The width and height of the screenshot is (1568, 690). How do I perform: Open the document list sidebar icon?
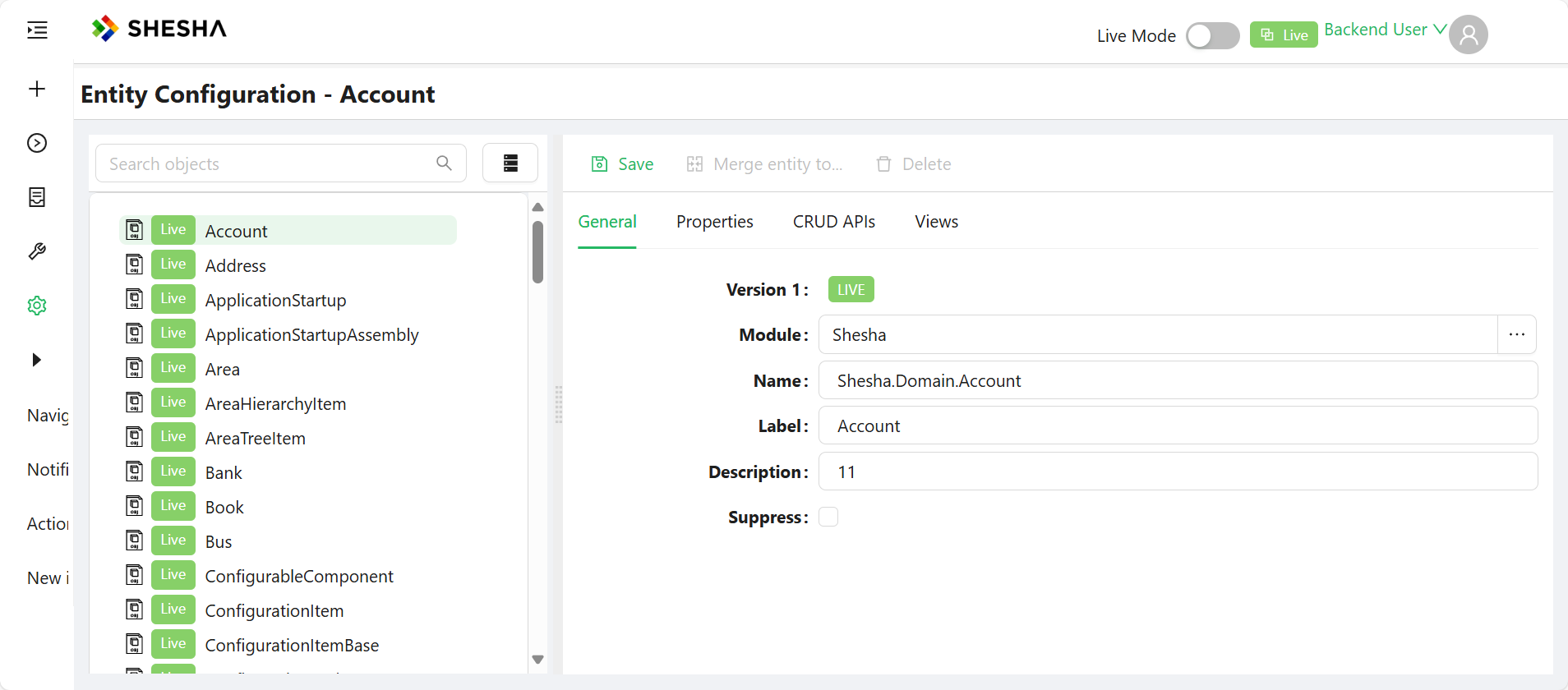[x=37, y=197]
